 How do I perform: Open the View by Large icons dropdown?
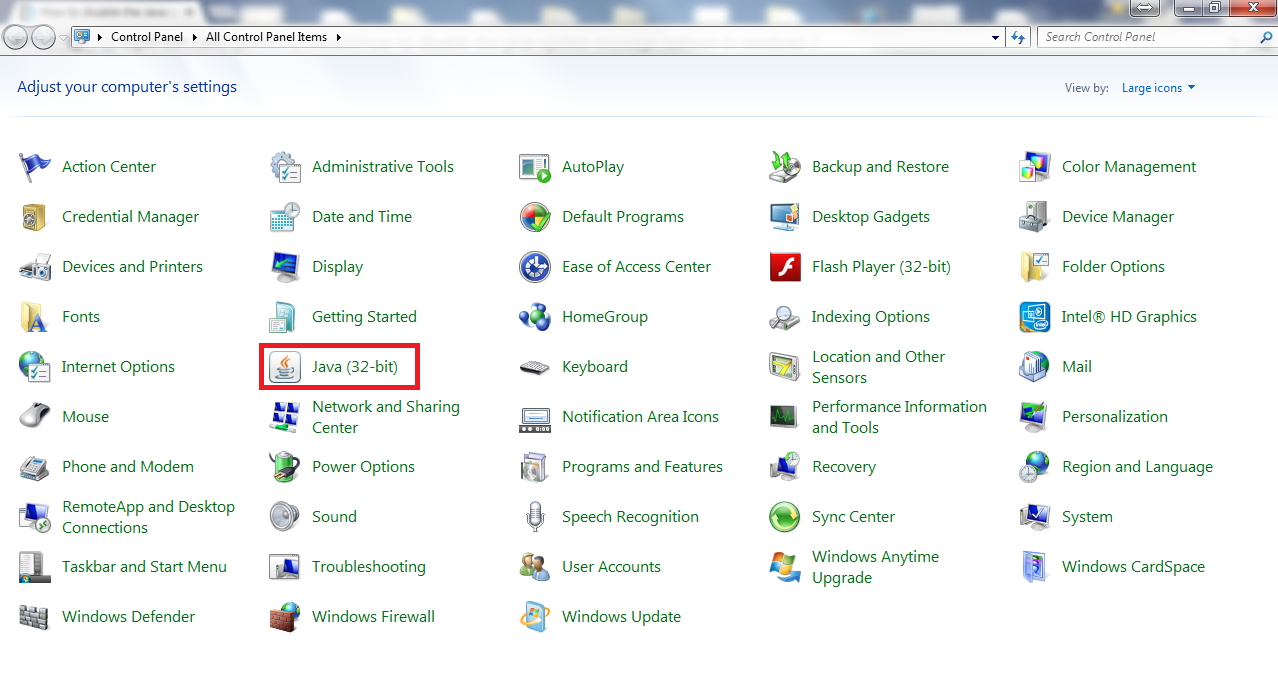click(x=1158, y=88)
